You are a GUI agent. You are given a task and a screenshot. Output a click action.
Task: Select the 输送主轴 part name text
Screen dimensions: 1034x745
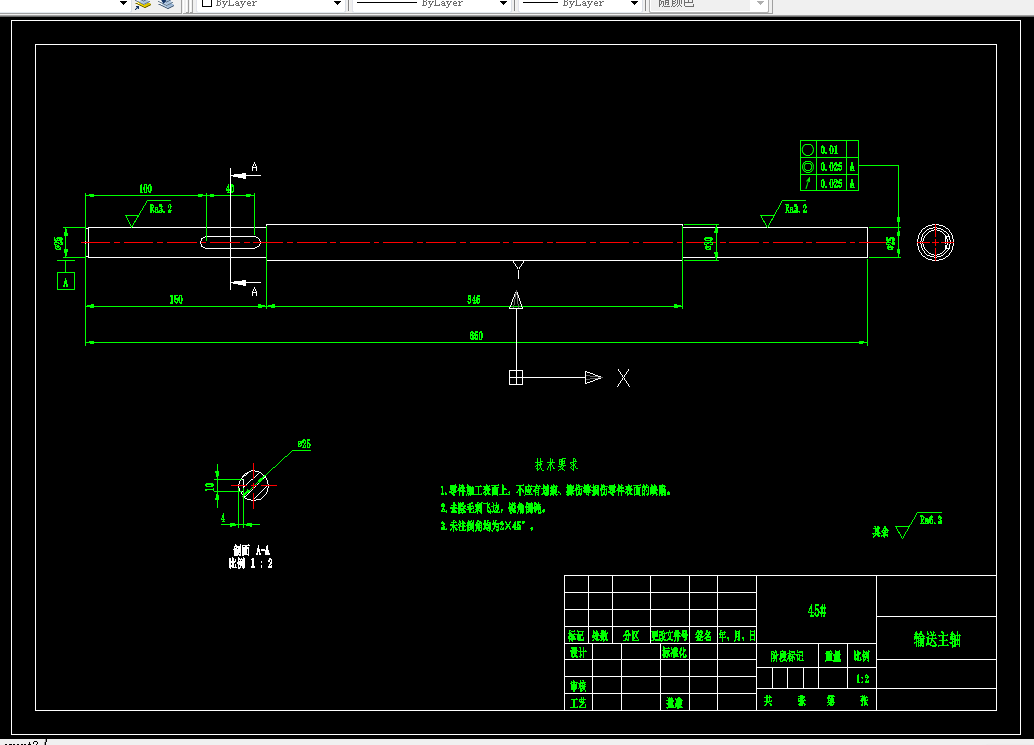pos(937,639)
